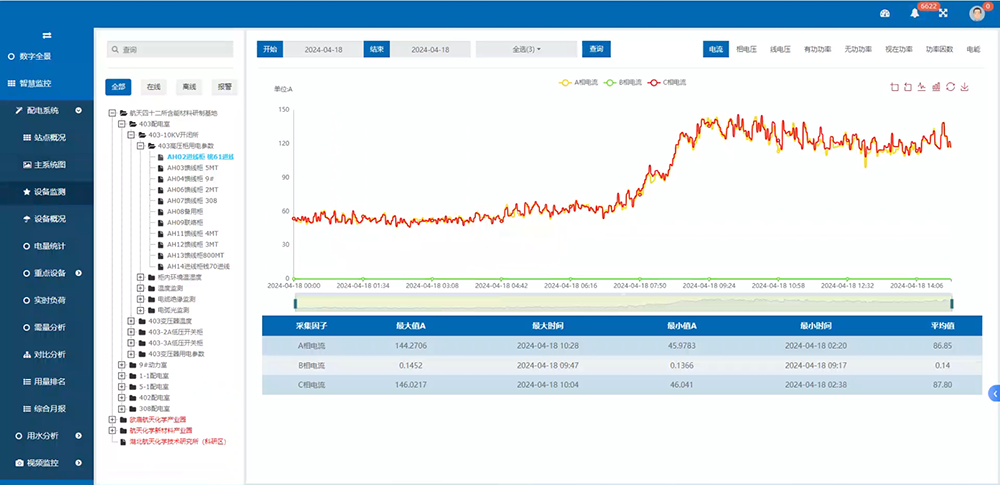Toggle the B相电流 legend series
Screen dimensions: 1000x485
pyautogui.click(x=624, y=82)
